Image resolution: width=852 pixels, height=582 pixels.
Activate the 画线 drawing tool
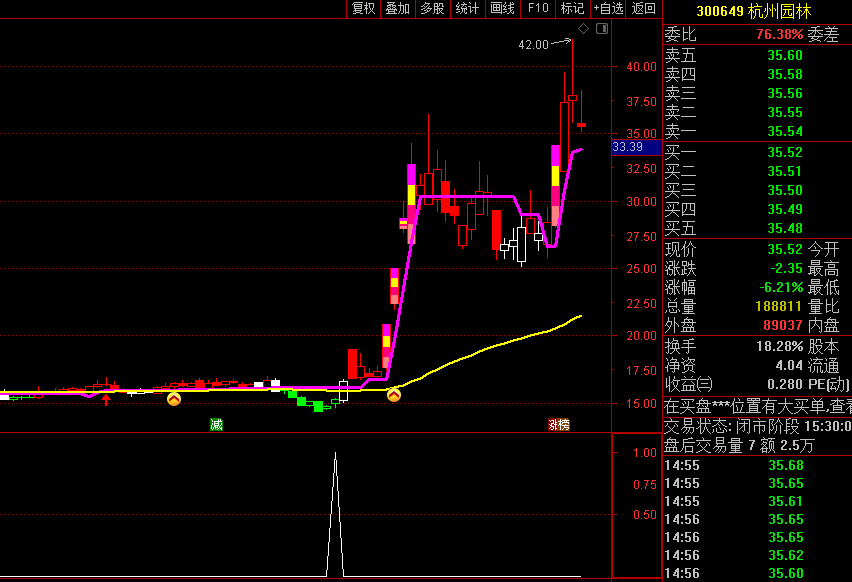pyautogui.click(x=503, y=9)
